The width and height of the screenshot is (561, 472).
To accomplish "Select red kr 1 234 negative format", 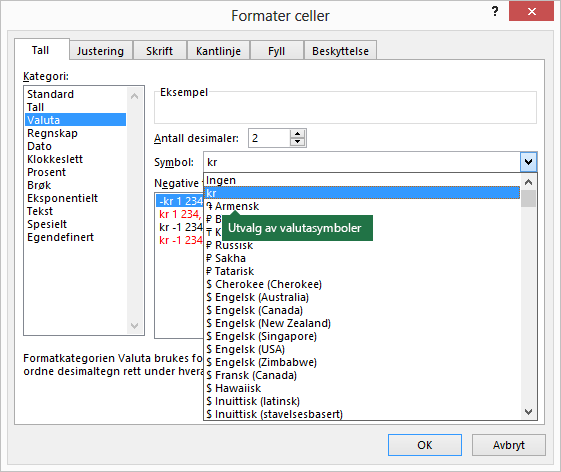I will (180, 214).
